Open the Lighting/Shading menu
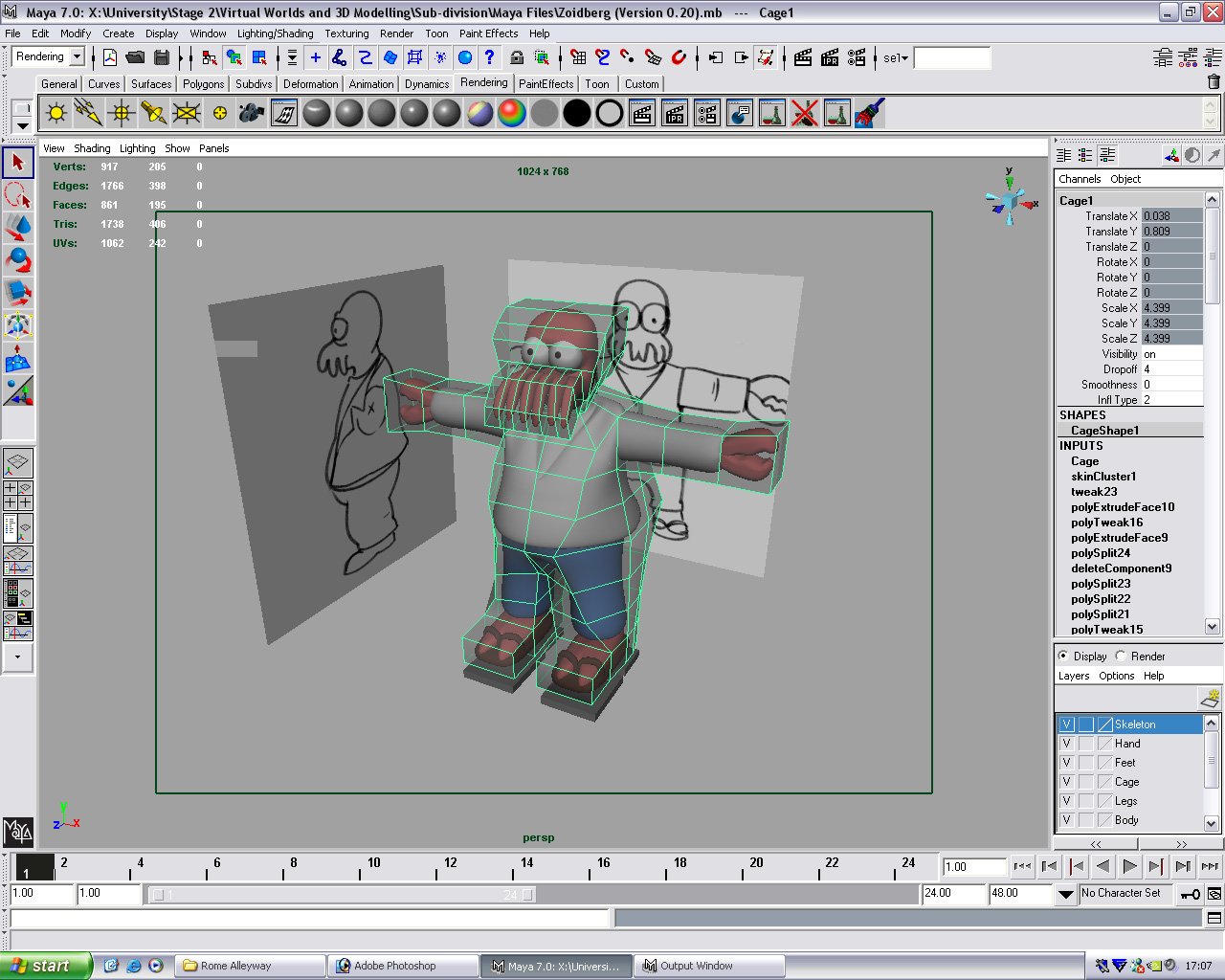Viewport: 1225px width, 980px height. 275,33
